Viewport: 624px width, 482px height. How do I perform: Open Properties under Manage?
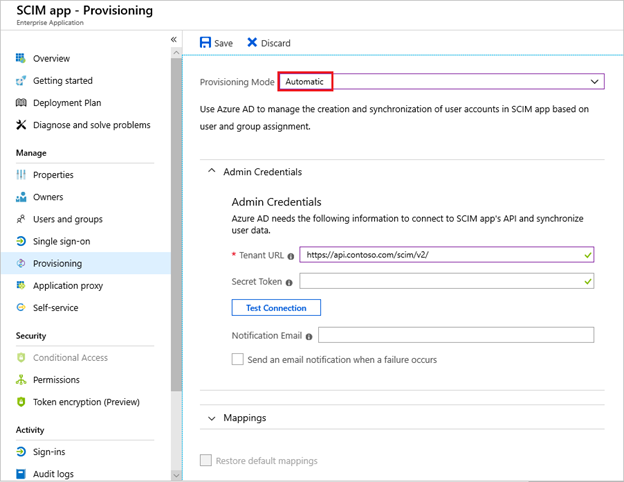click(x=53, y=175)
